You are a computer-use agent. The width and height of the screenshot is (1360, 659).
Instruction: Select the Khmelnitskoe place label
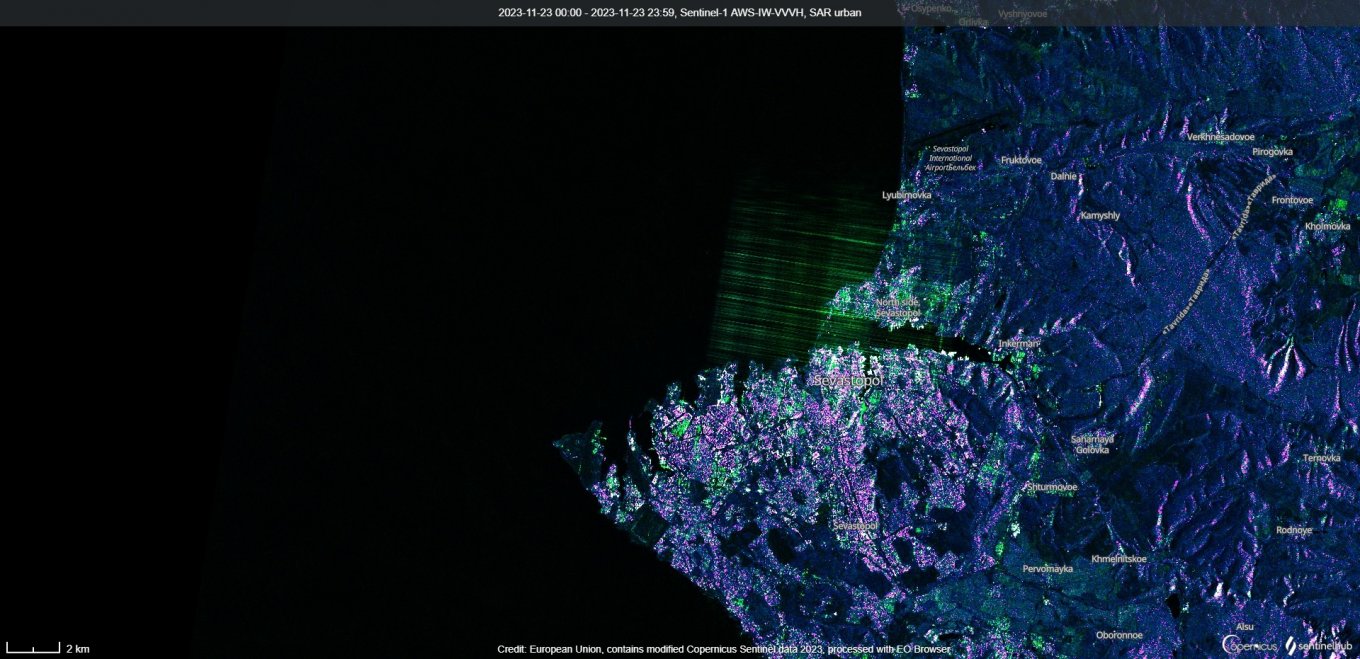pos(1118,559)
